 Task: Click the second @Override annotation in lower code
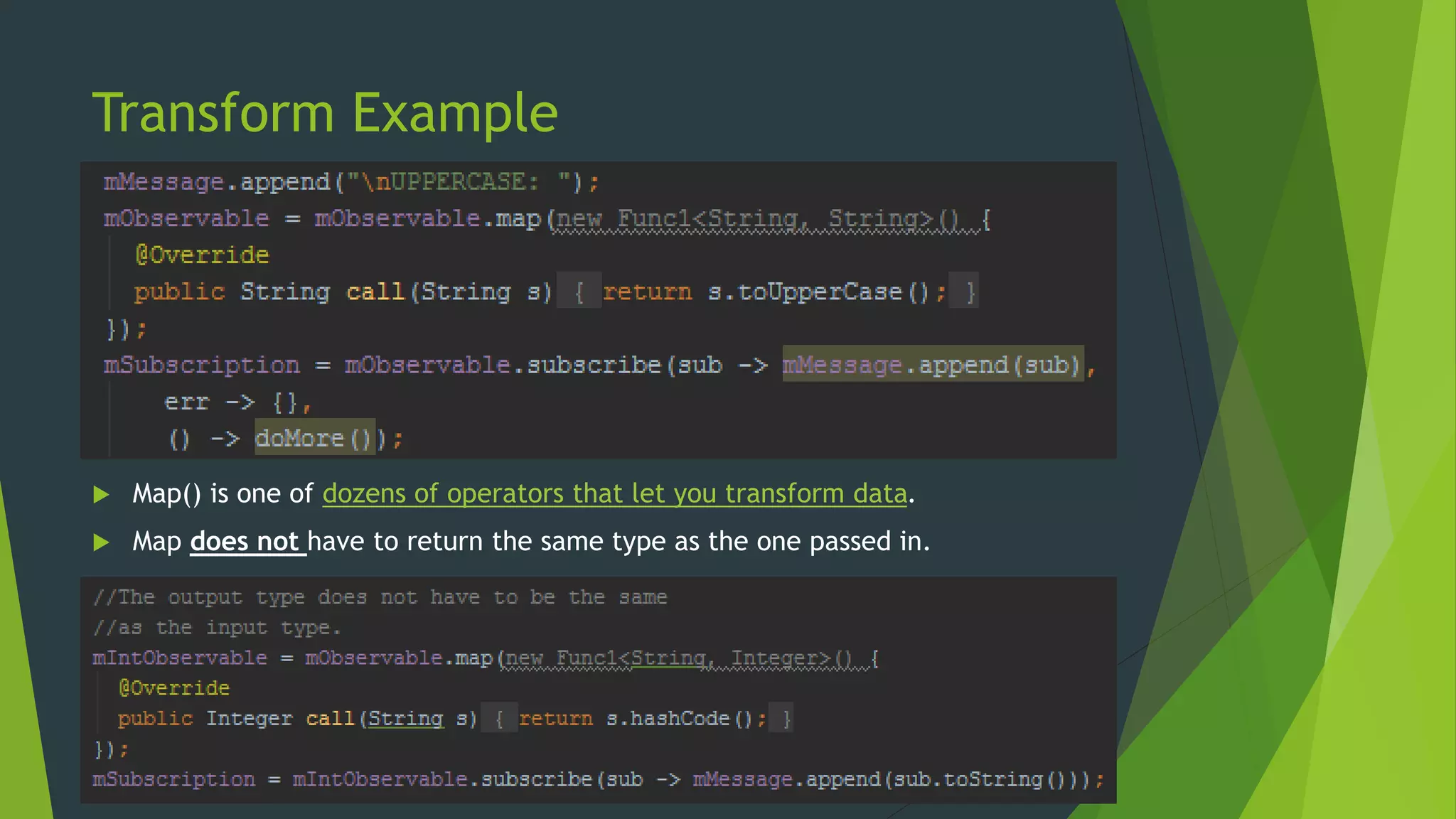[174, 688]
